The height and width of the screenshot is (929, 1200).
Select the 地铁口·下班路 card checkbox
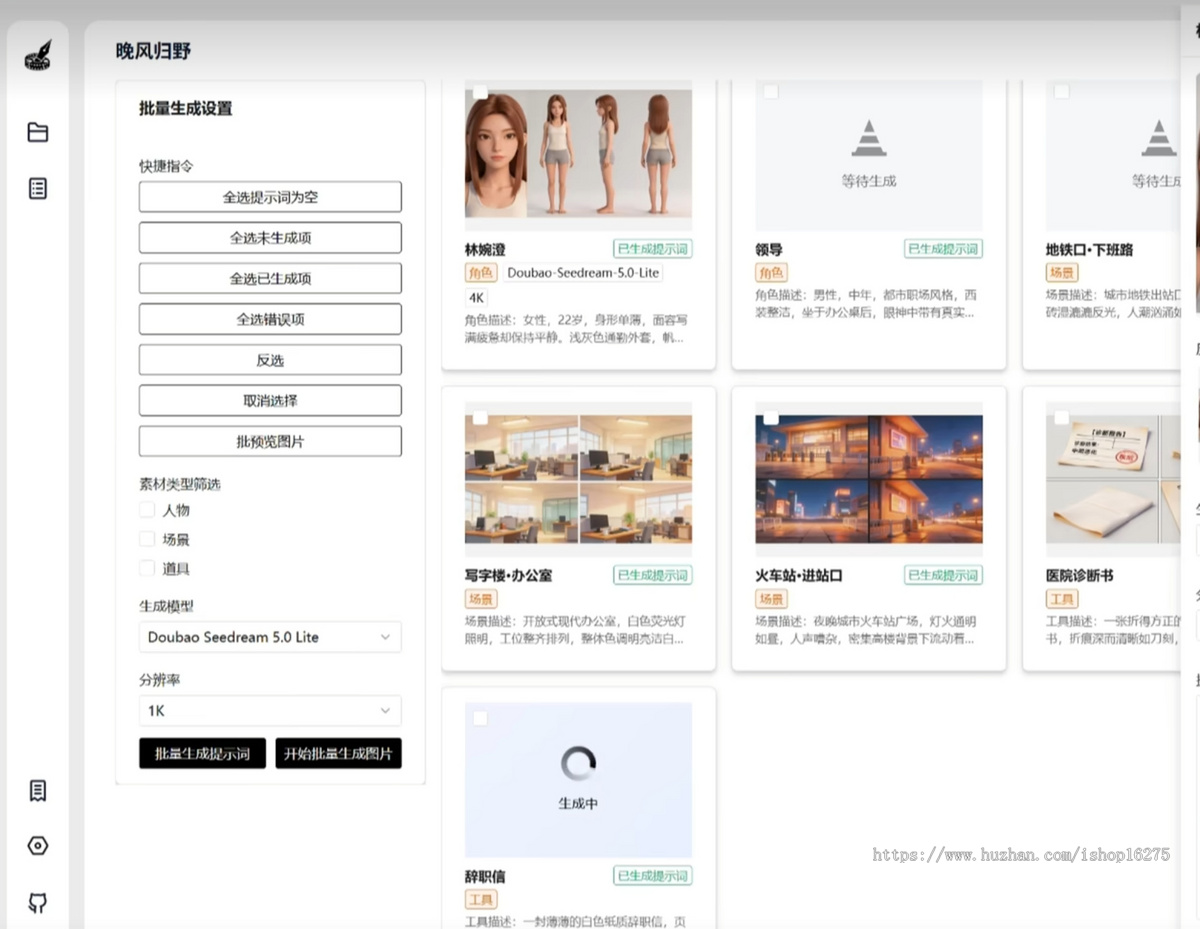pyautogui.click(x=1062, y=92)
